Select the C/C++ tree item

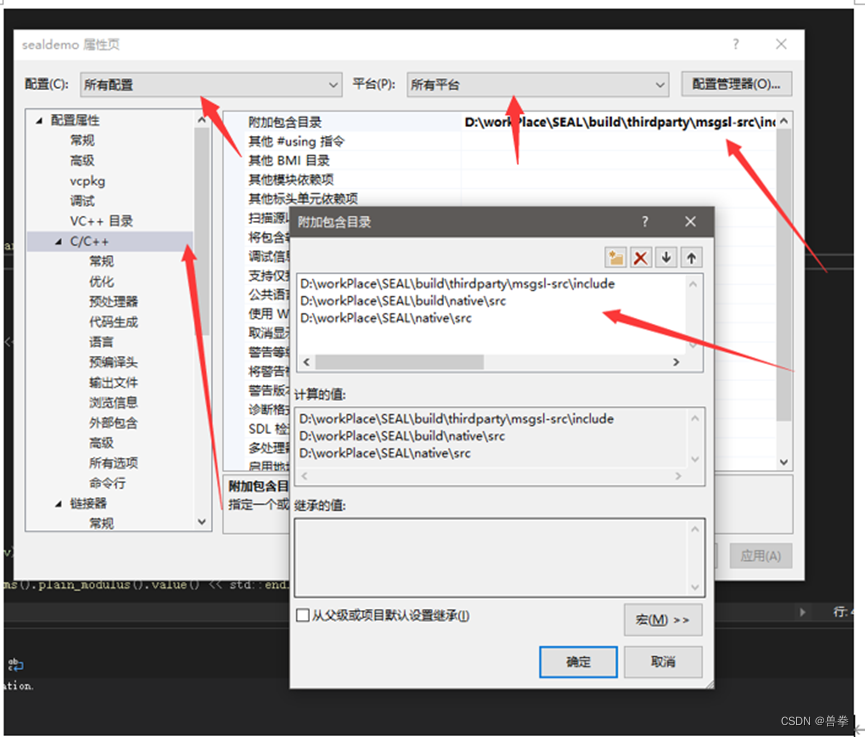point(89,242)
